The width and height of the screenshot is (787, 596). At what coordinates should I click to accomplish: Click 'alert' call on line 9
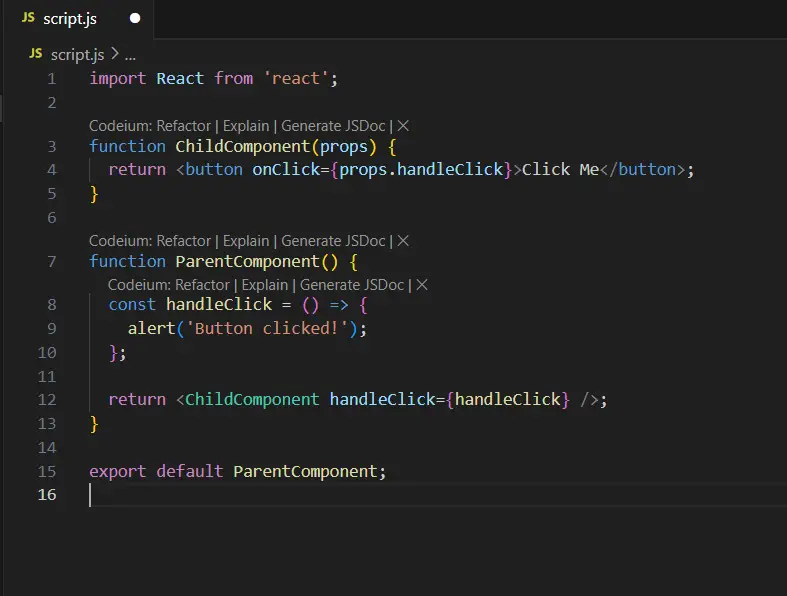tap(152, 328)
